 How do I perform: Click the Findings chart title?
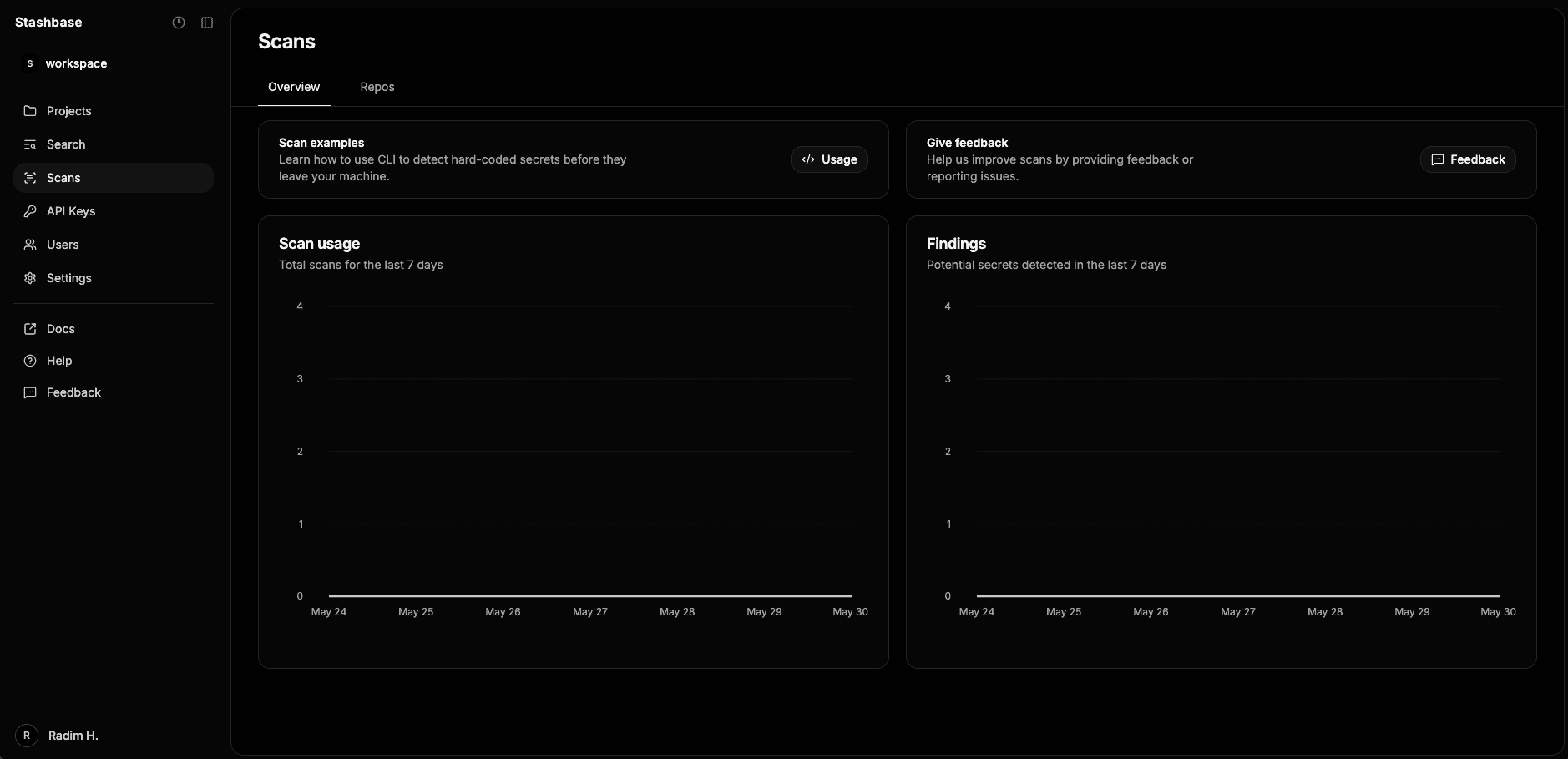956,244
